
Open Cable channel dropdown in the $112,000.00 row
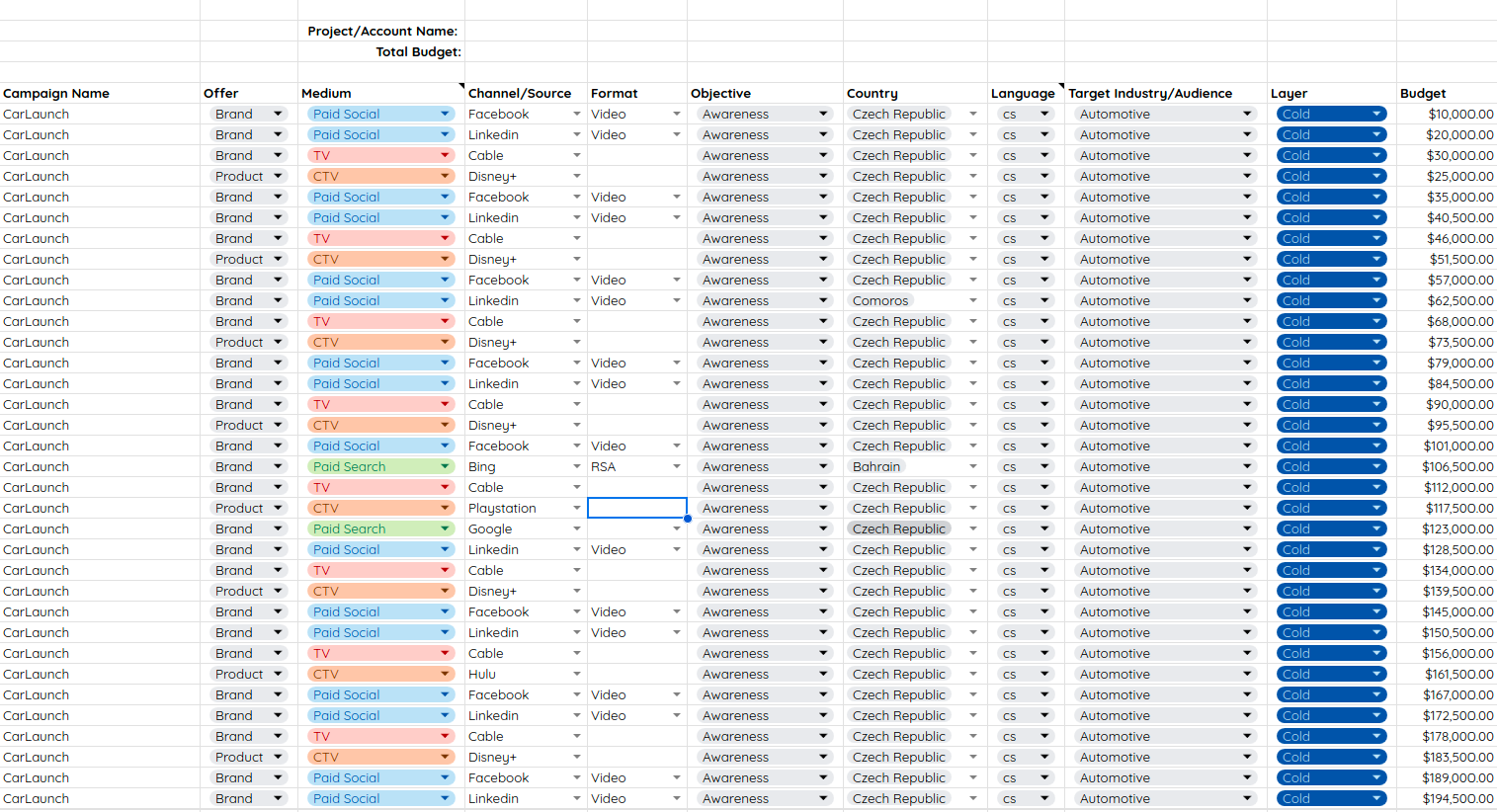[x=576, y=487]
